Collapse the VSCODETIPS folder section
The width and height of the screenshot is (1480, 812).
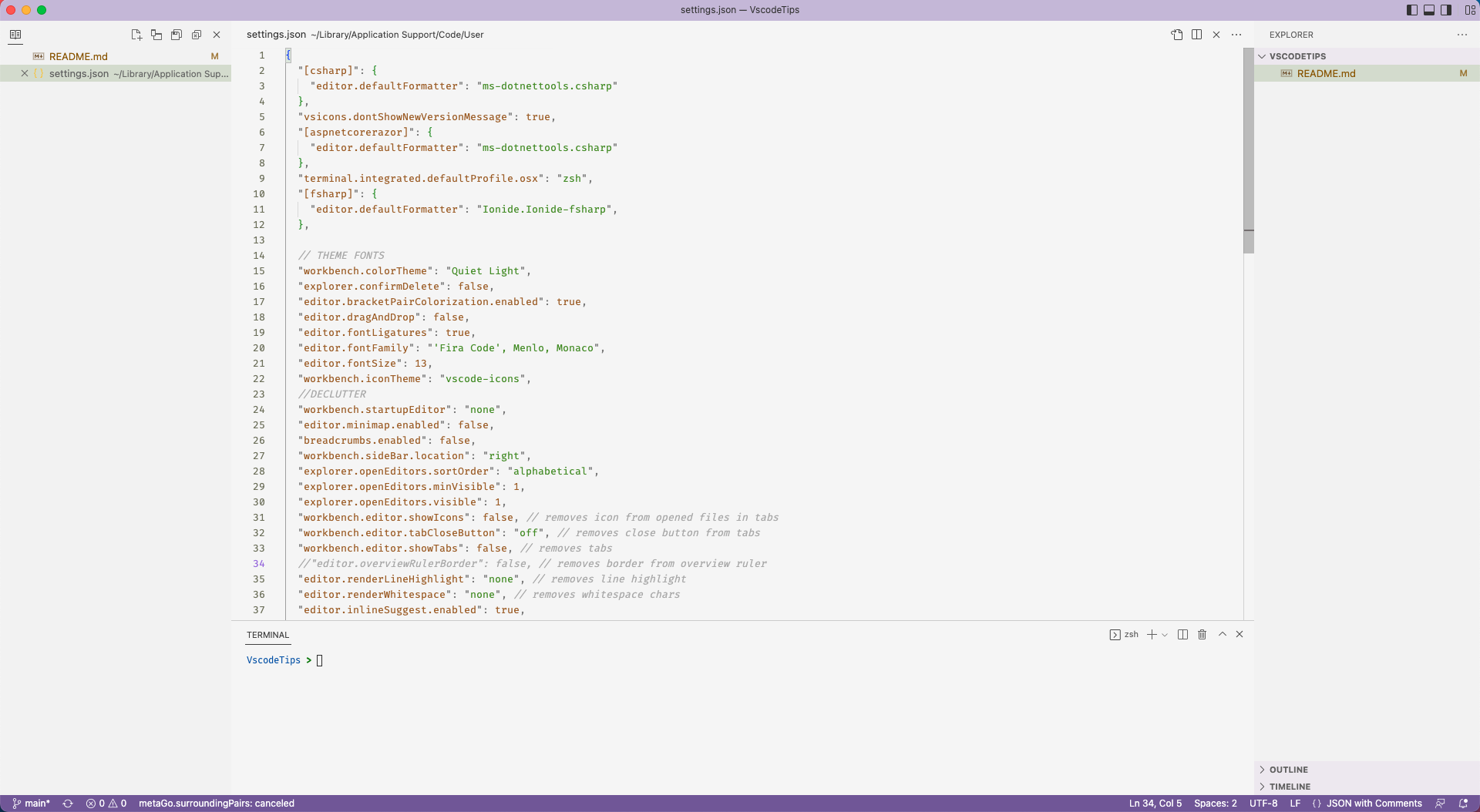(1297, 56)
